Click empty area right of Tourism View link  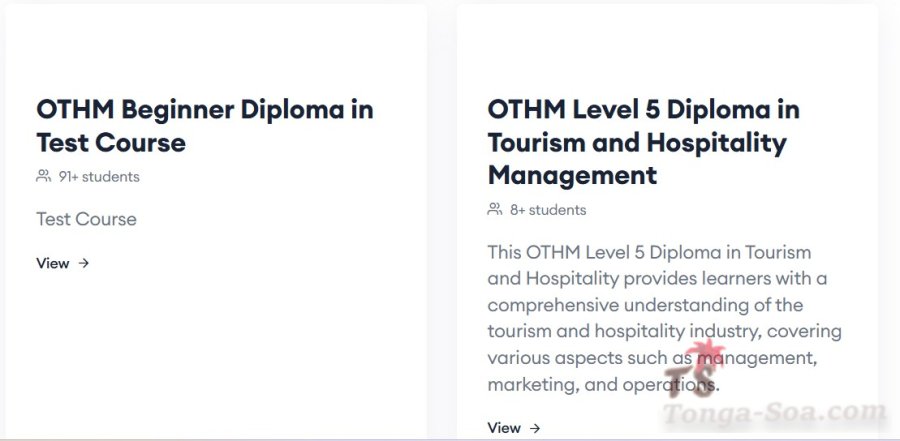[700, 428]
